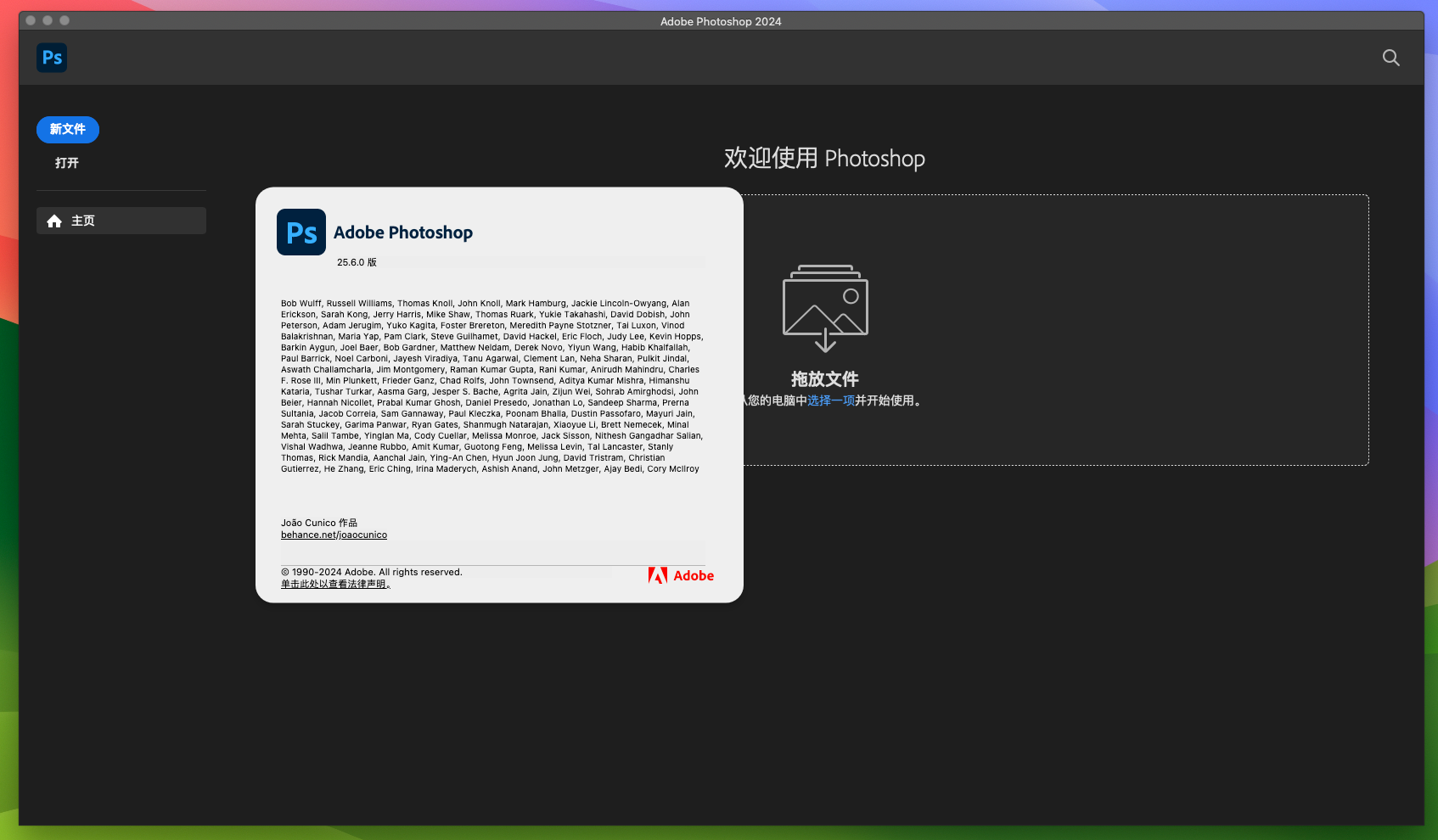
Task: Click the drag-and-drop image icon
Action: (825, 308)
